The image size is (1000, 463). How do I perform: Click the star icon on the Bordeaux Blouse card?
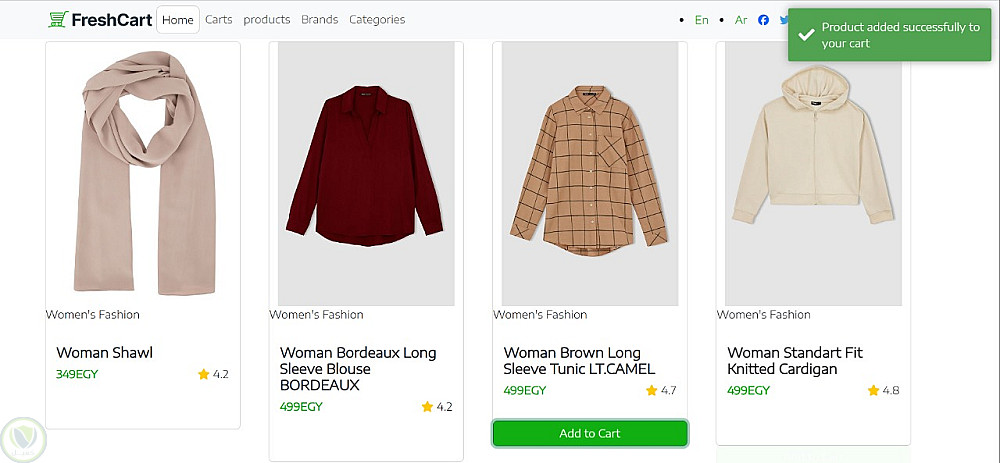click(x=428, y=407)
